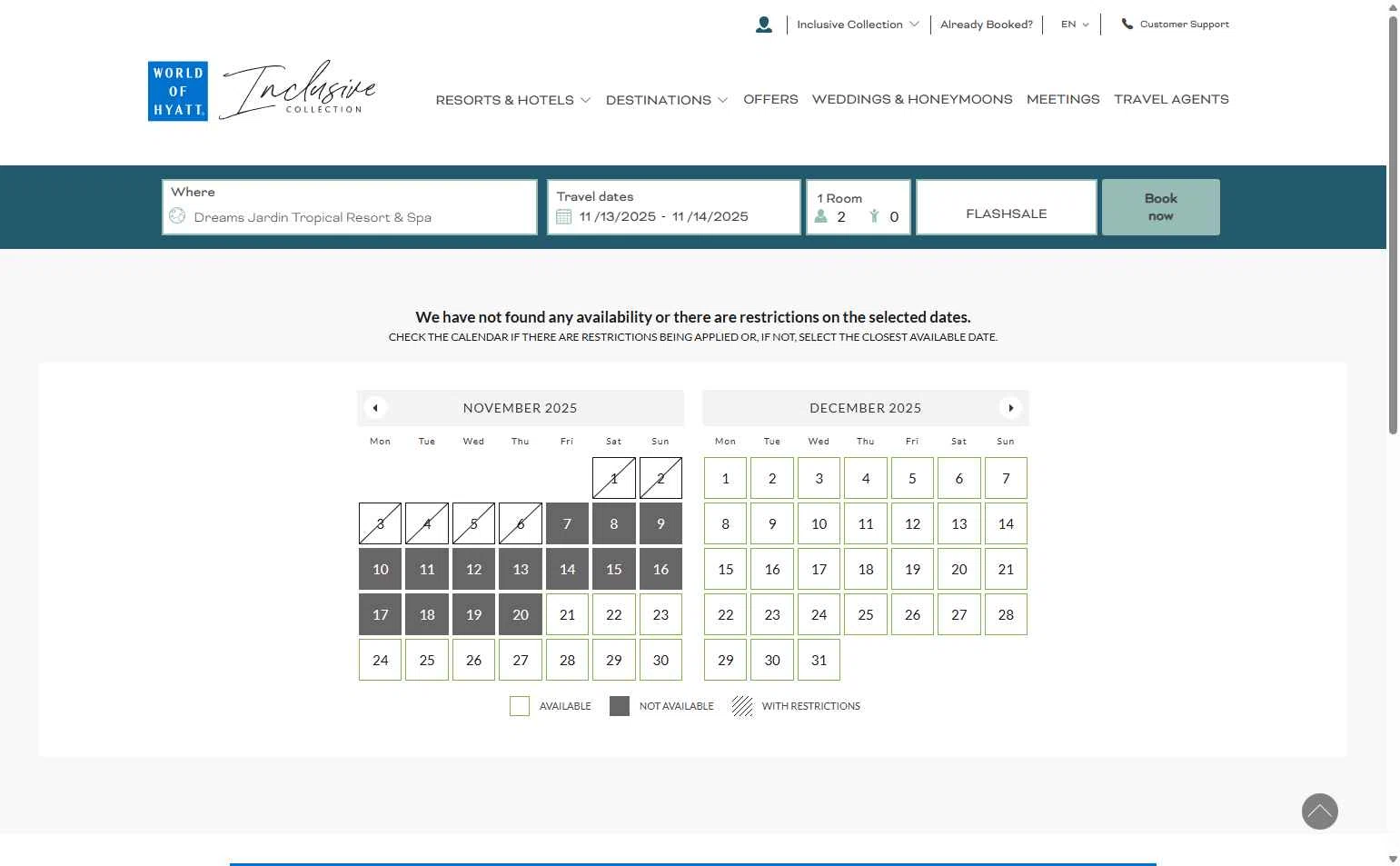The width and height of the screenshot is (1400, 866).
Task: Click the Customer Support link
Action: point(1185,25)
